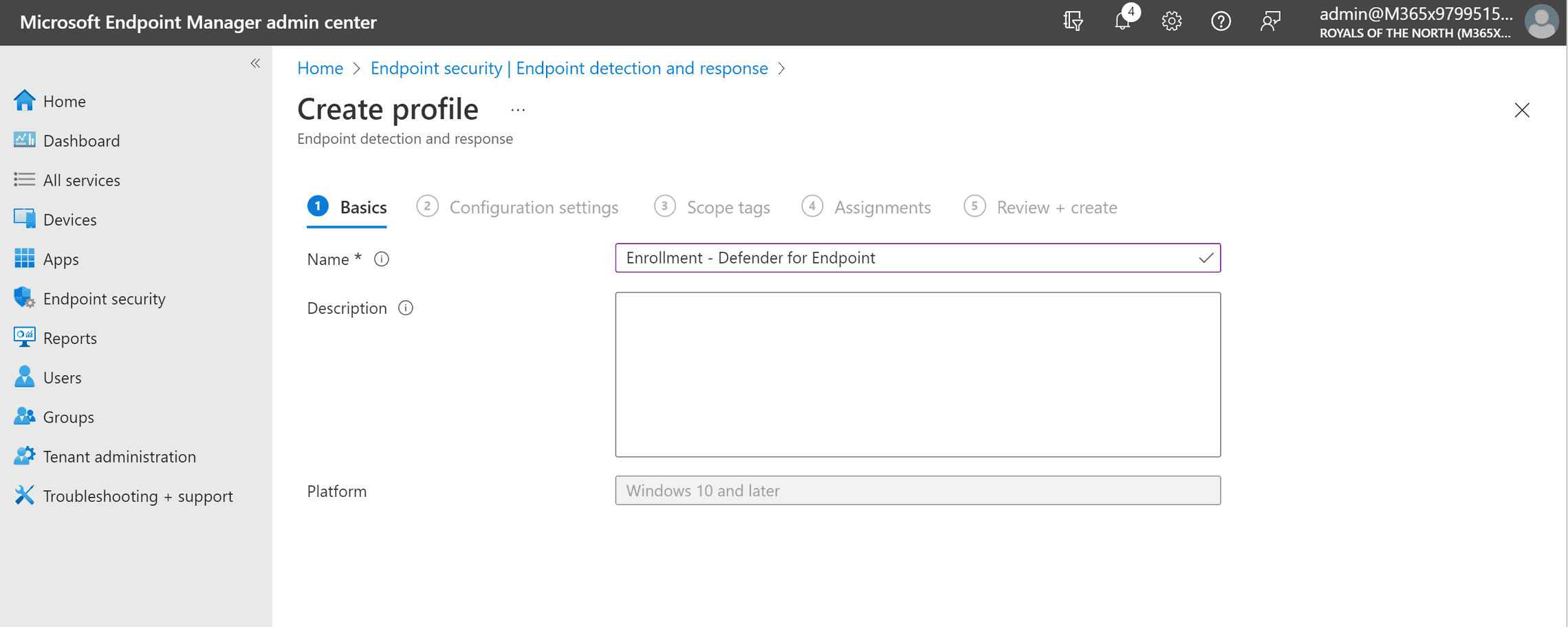
Task: Click the cloud shell icon in header
Action: tap(1073, 21)
